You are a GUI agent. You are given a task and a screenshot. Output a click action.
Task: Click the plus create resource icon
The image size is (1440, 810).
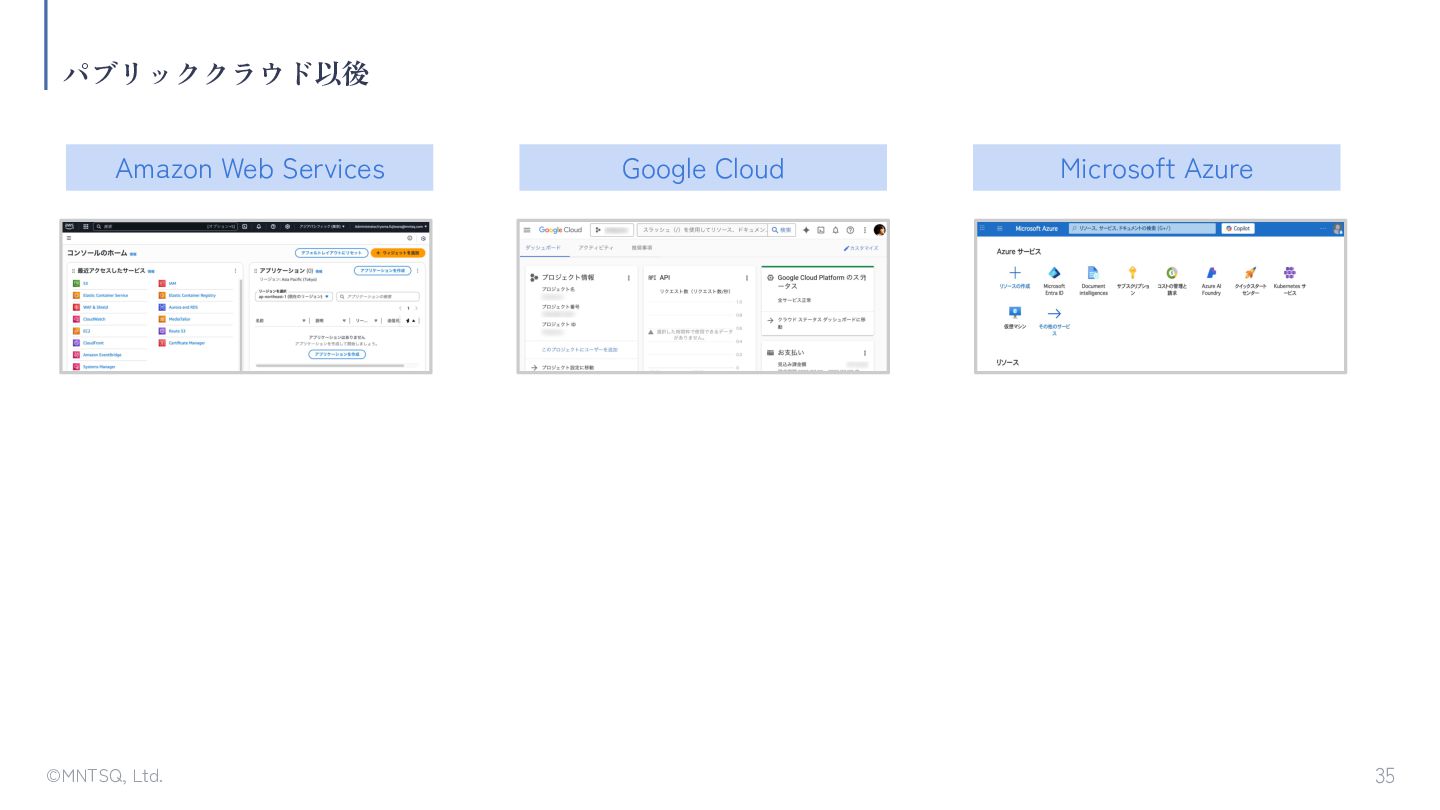coord(1015,273)
